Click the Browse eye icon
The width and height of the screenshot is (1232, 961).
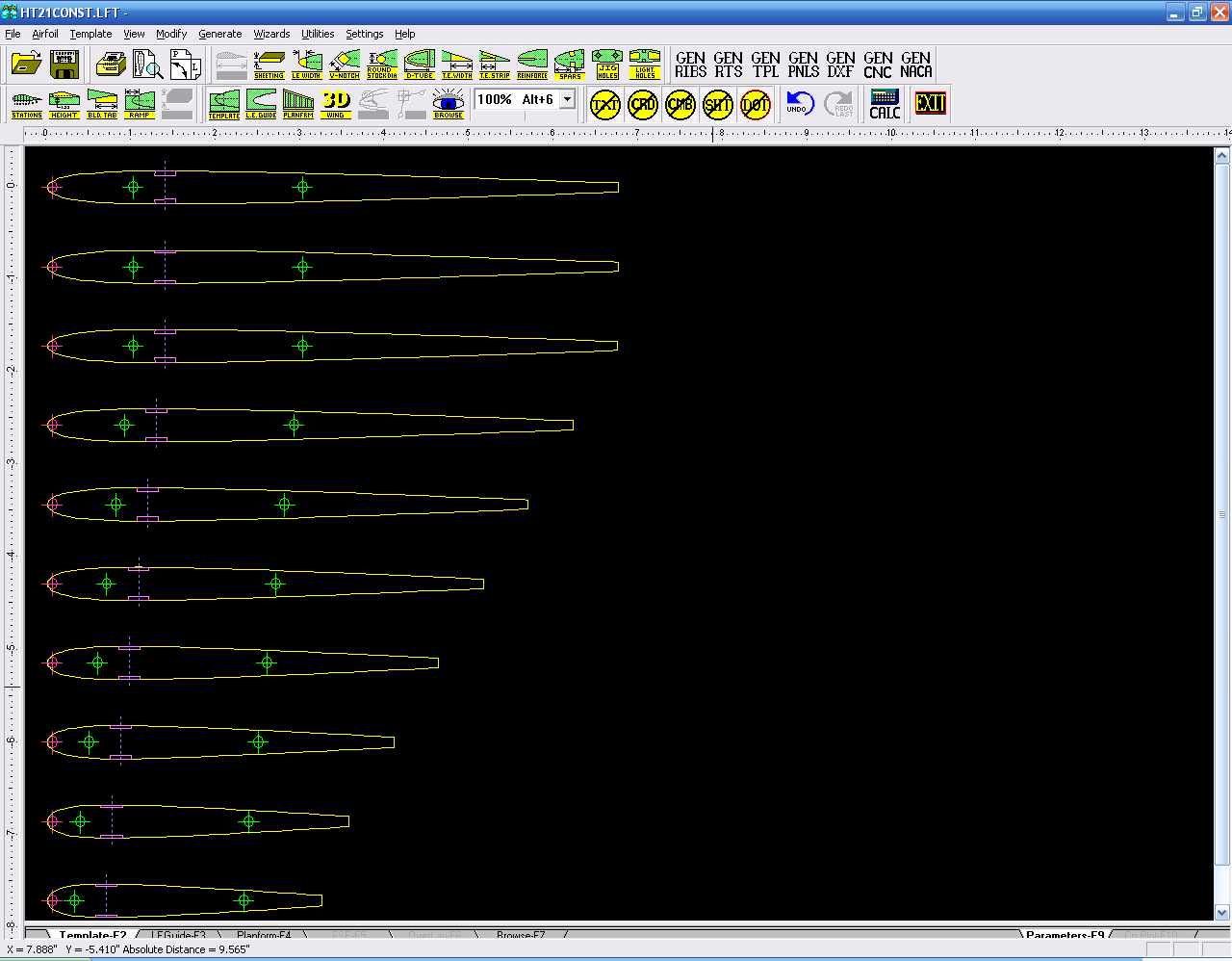click(449, 104)
